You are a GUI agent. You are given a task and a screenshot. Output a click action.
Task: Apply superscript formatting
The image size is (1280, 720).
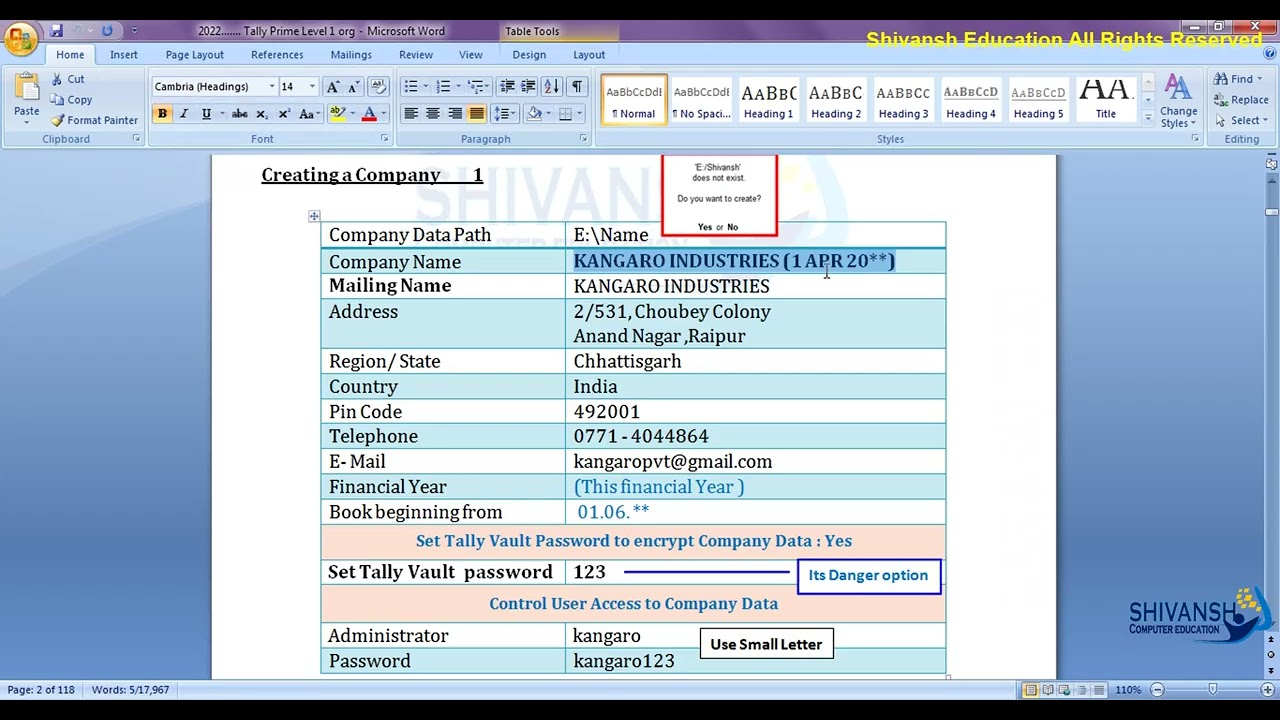pyautogui.click(x=284, y=114)
